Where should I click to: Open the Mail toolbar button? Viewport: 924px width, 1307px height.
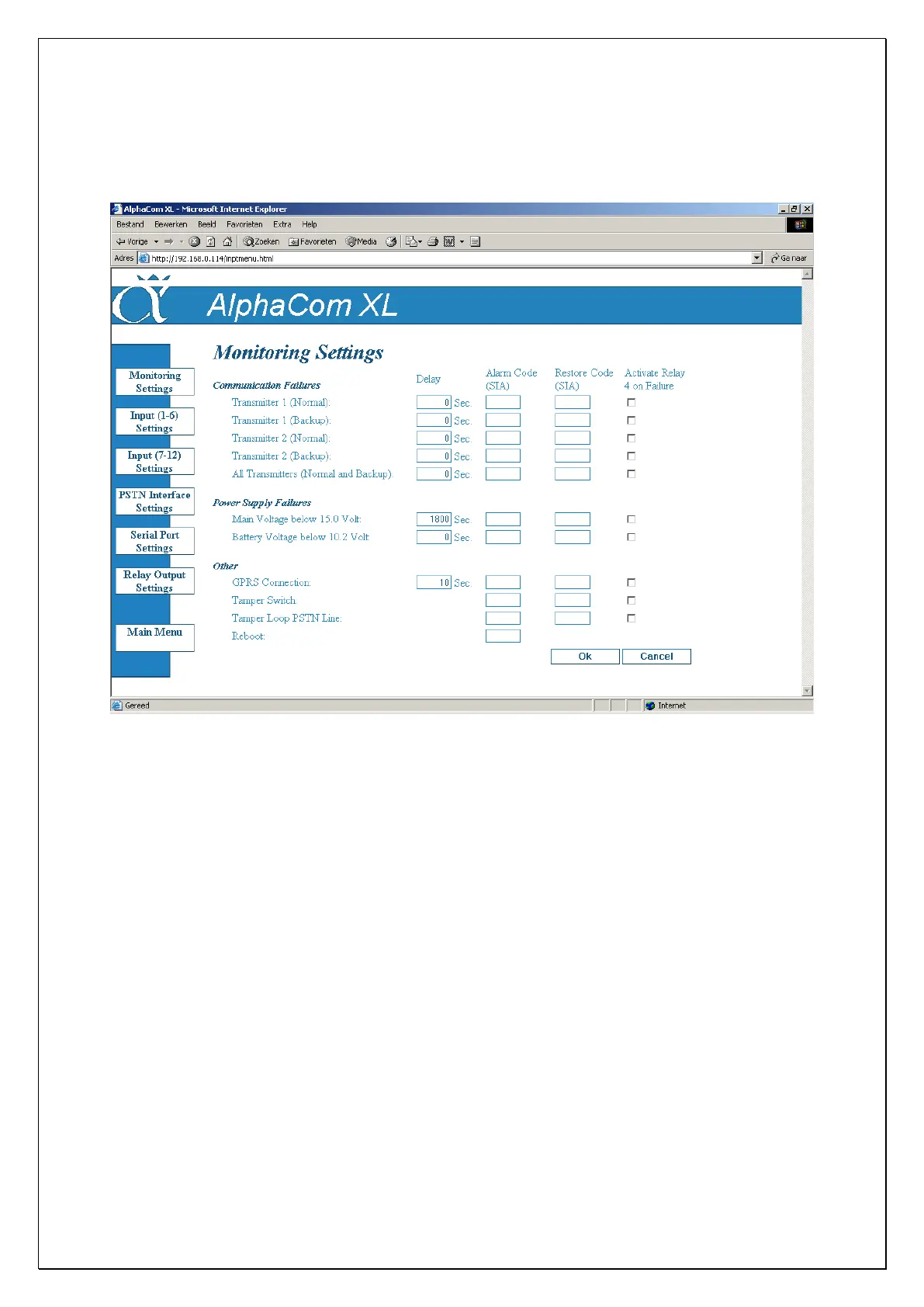(411, 241)
